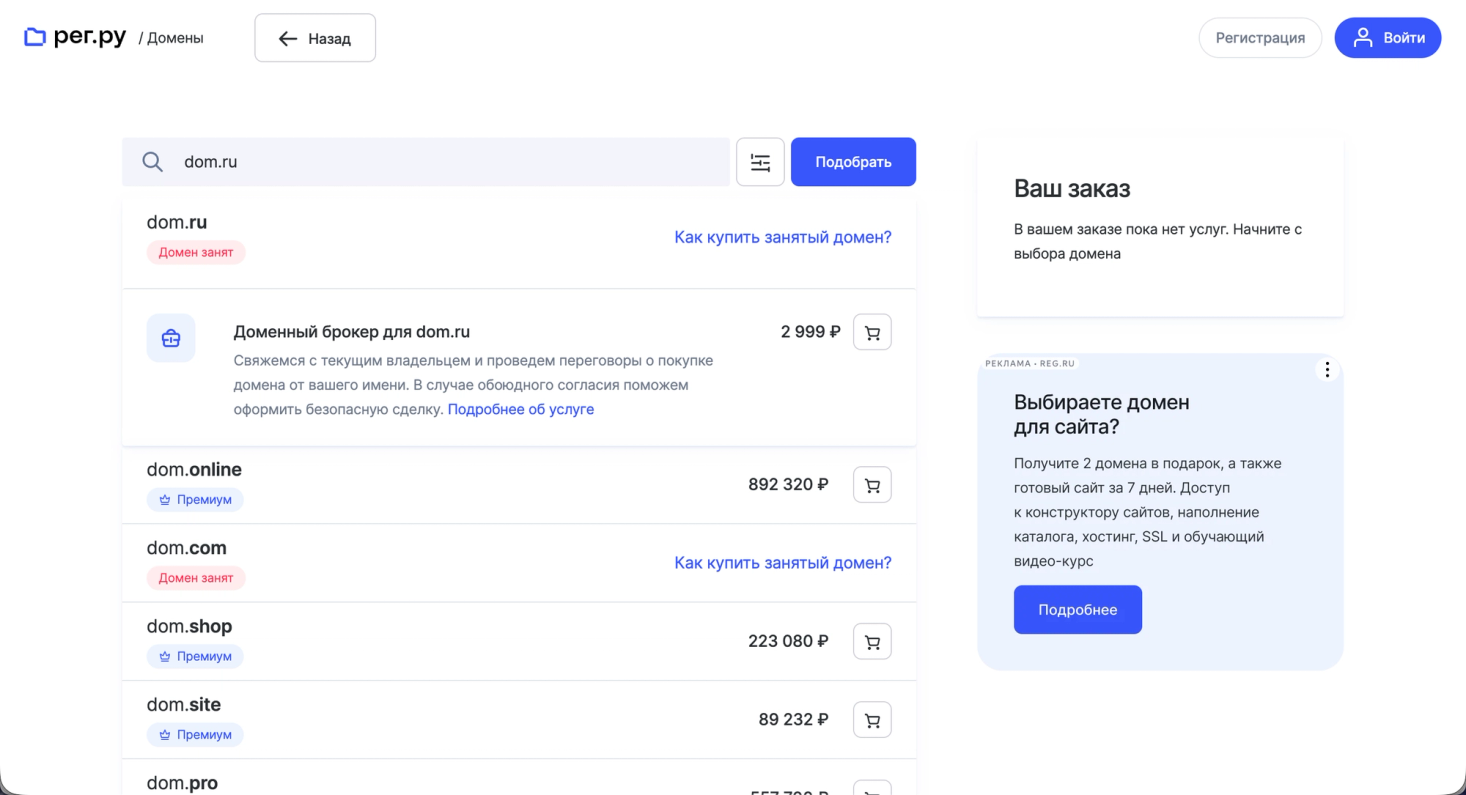This screenshot has width=1466, height=795.
Task: Click the Войти login button
Action: (x=1388, y=38)
